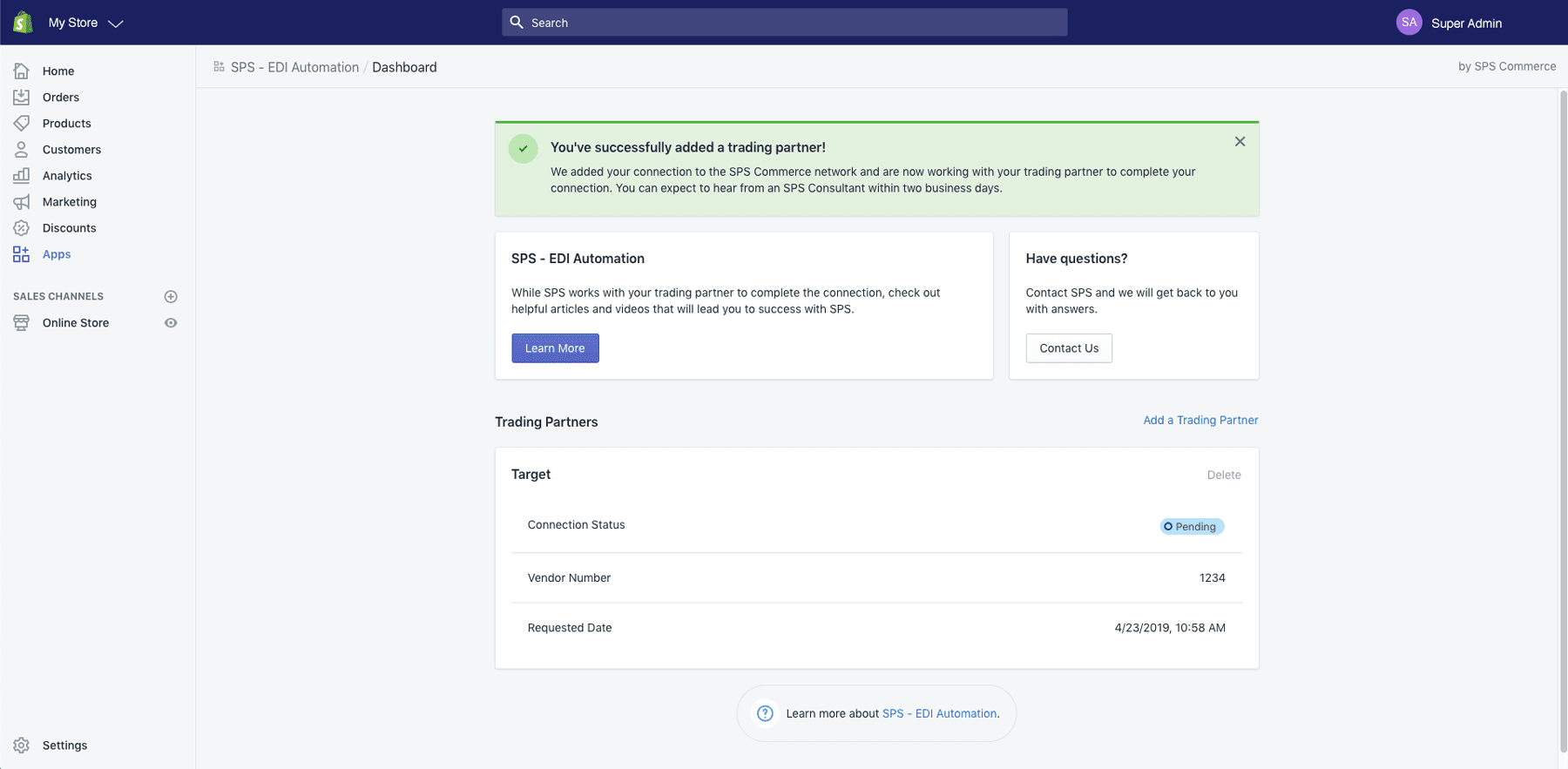Open Products in sidebar
The height and width of the screenshot is (769, 1568).
tap(67, 124)
